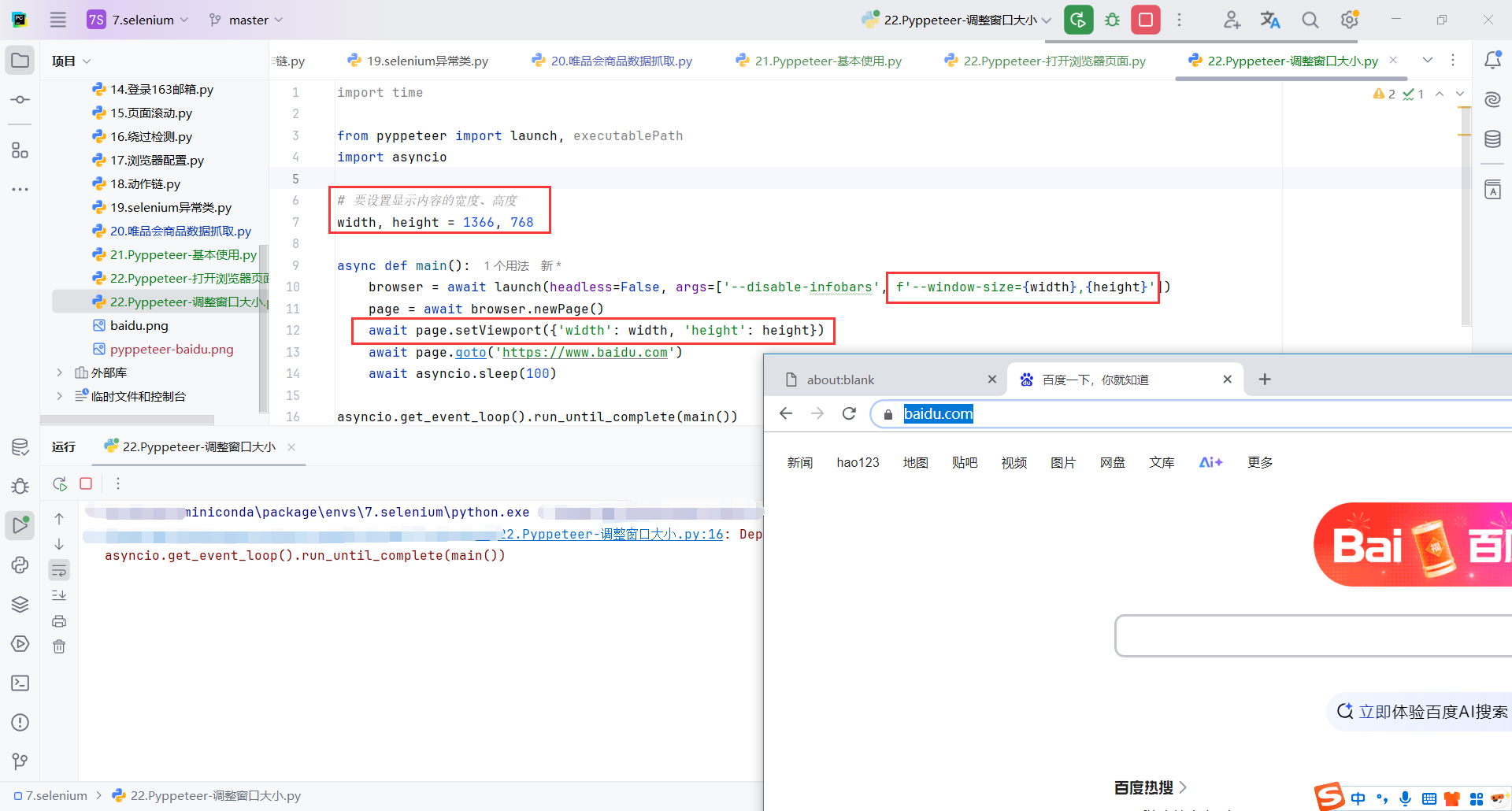Expand the 临时文件和控制台 tree node
Image resolution: width=1512 pixels, height=811 pixels.
tap(59, 396)
